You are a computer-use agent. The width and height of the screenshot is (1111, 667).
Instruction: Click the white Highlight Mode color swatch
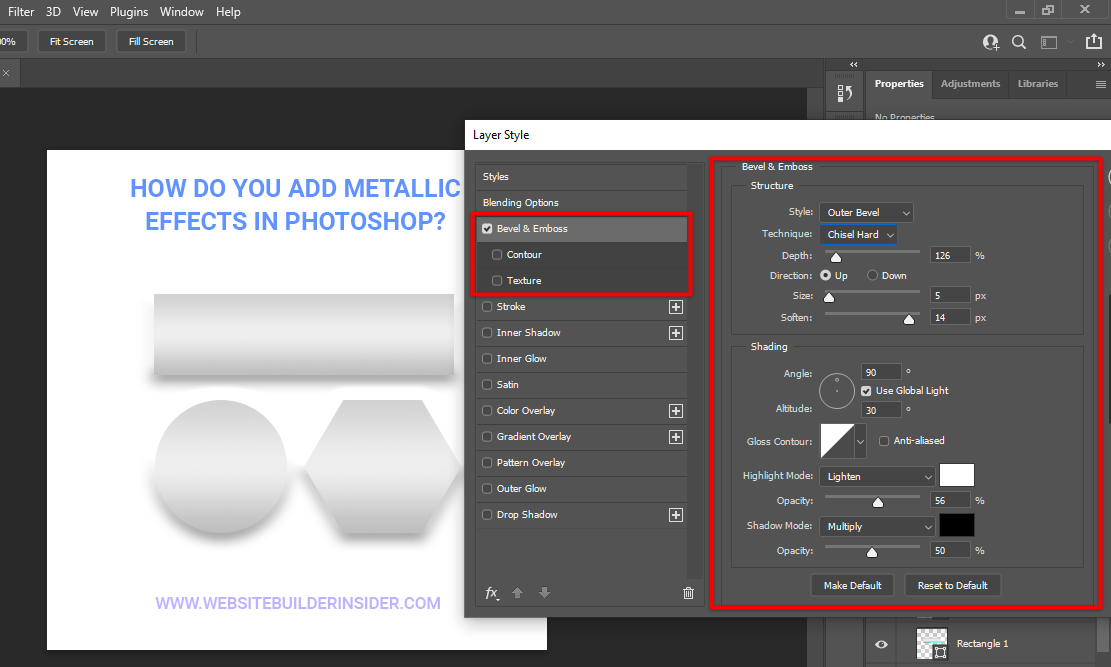[956, 475]
